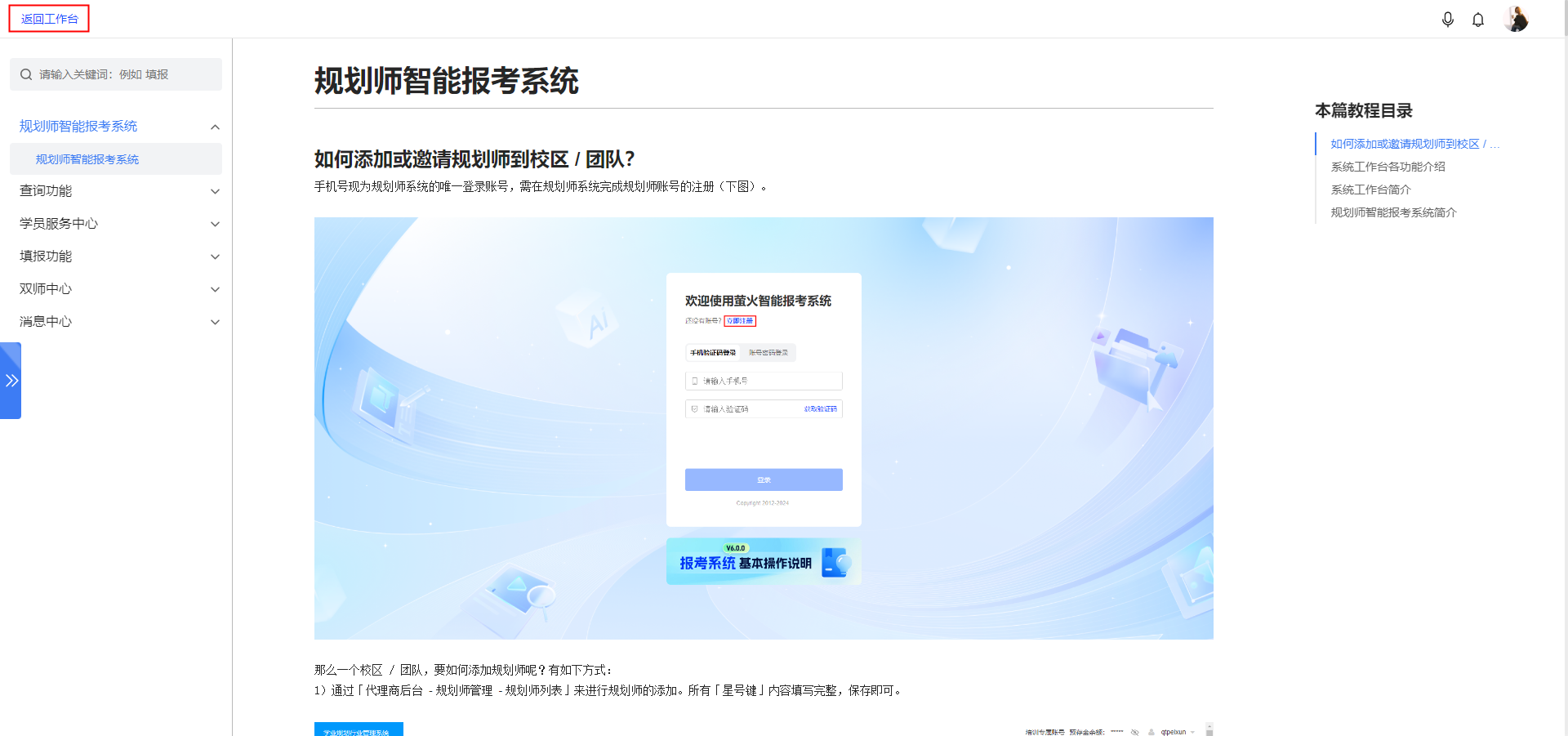Open the 系统工作台简介 section from the tutorial outline
Image resolution: width=1568 pixels, height=736 pixels.
click(1372, 189)
